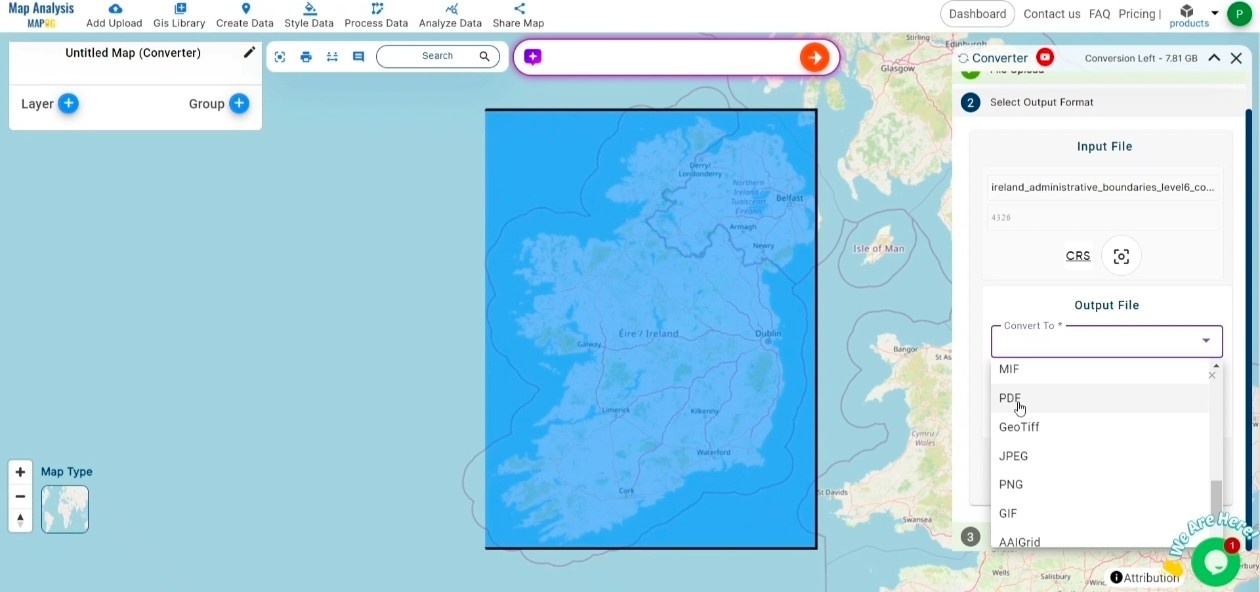Click the Map Type thumbnail
Image resolution: width=1260 pixels, height=592 pixels.
(x=65, y=509)
